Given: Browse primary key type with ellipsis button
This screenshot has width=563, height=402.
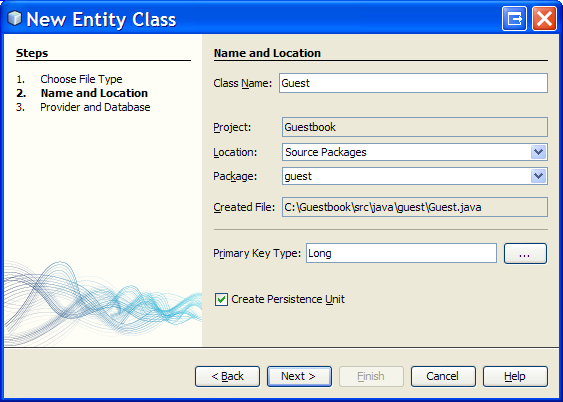Looking at the screenshot, I should pos(525,253).
